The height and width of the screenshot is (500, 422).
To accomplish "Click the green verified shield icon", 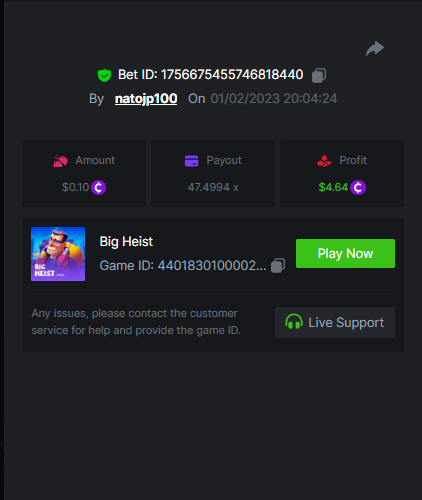I will 104,75.
